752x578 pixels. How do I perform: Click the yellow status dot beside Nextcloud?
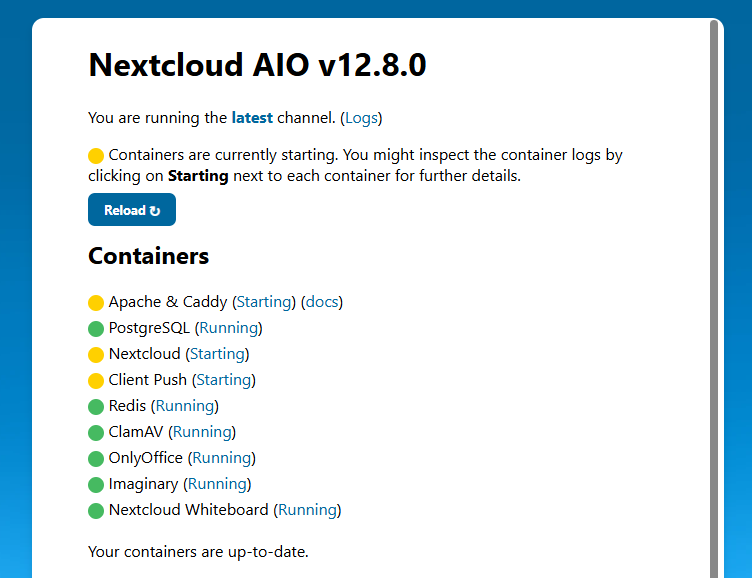(x=96, y=354)
